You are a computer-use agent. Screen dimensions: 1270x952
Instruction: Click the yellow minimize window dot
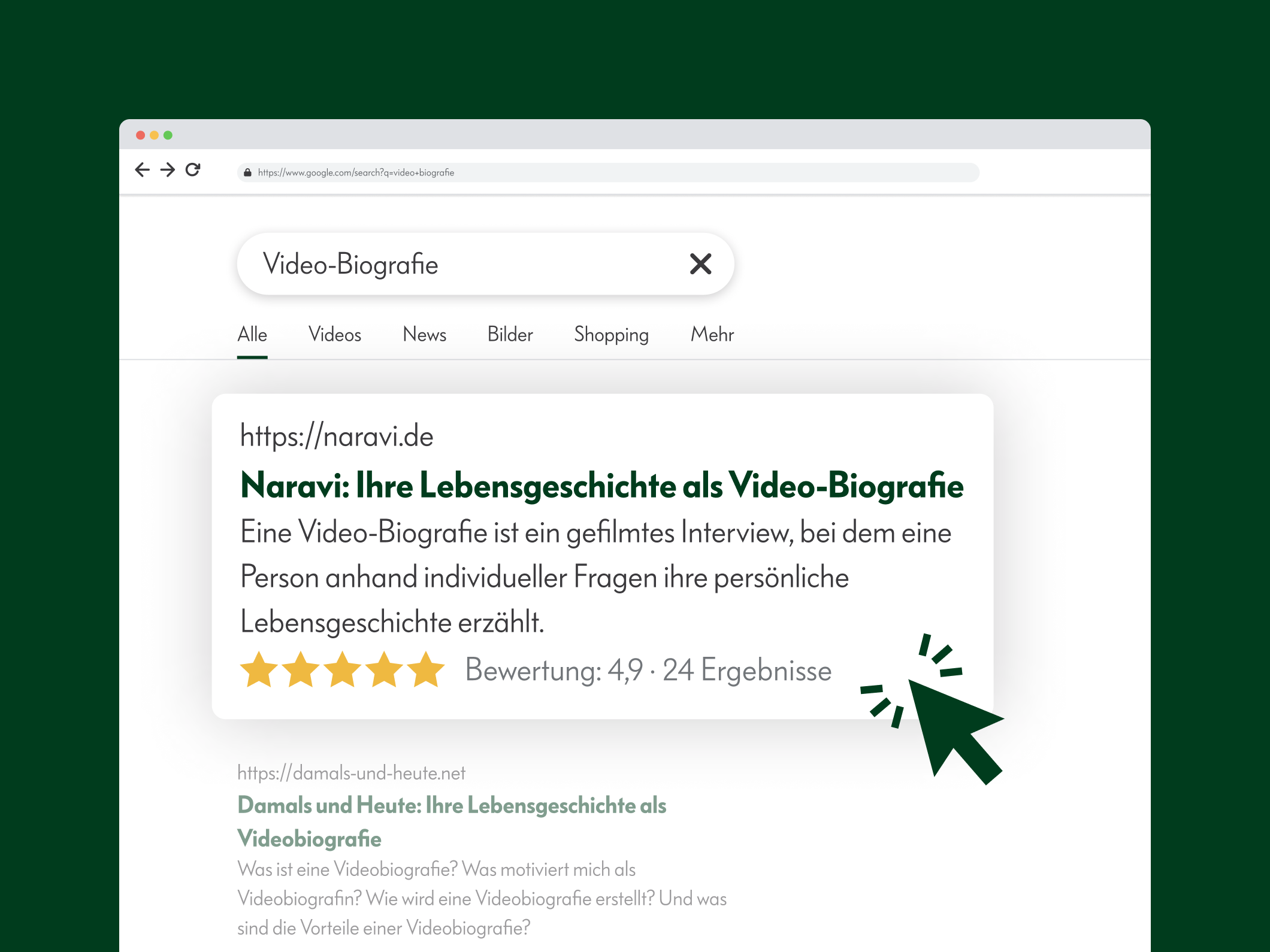[154, 135]
